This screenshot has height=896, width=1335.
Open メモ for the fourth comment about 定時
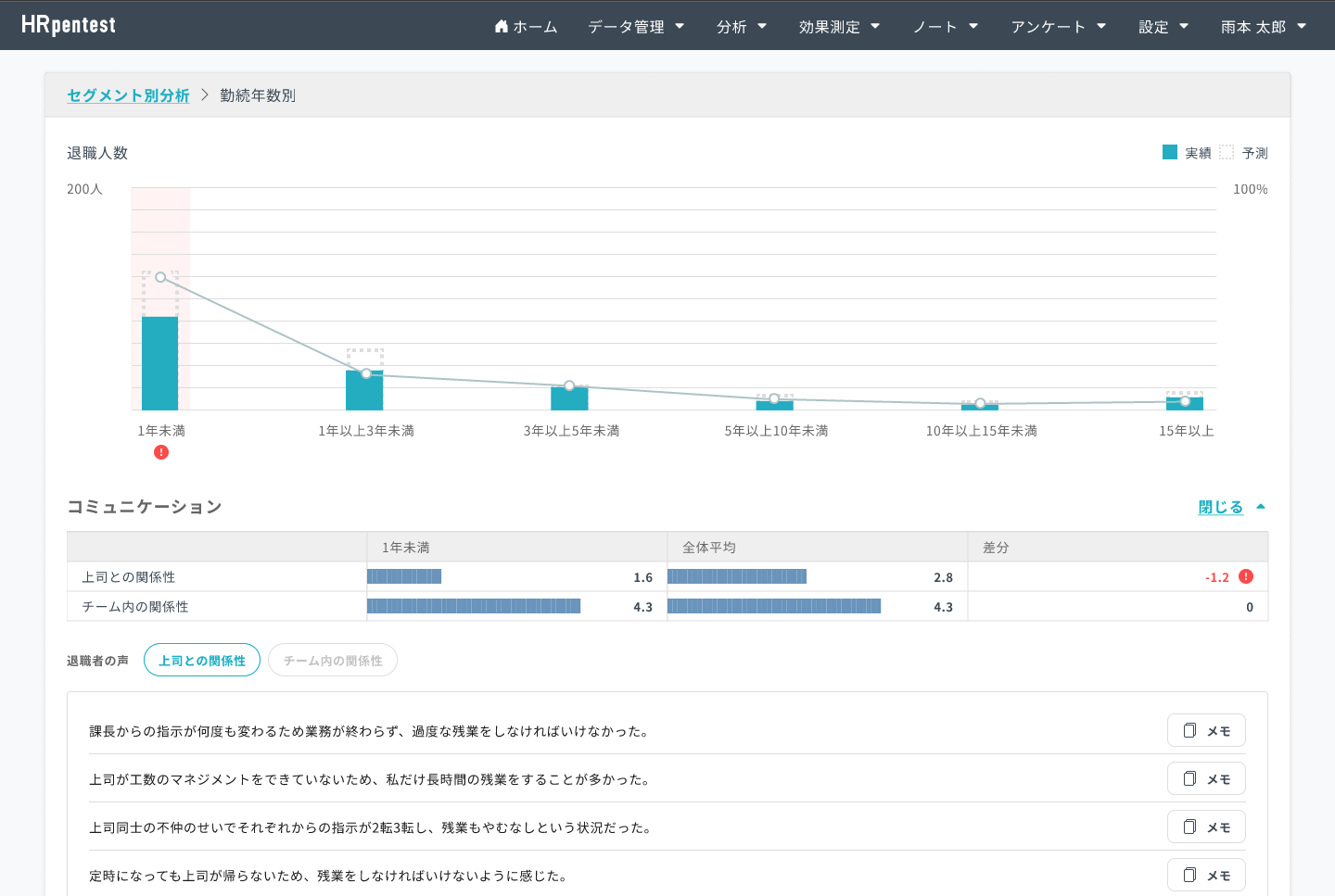(1206, 875)
